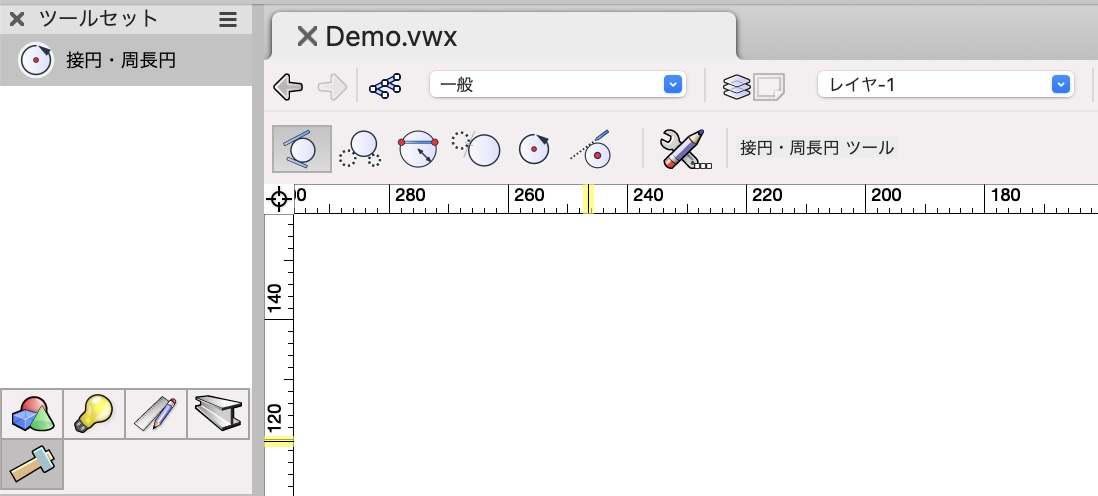Select tangent-to-two-lines circle mode
Viewport: 1098px width, 496px height.
point(302,149)
